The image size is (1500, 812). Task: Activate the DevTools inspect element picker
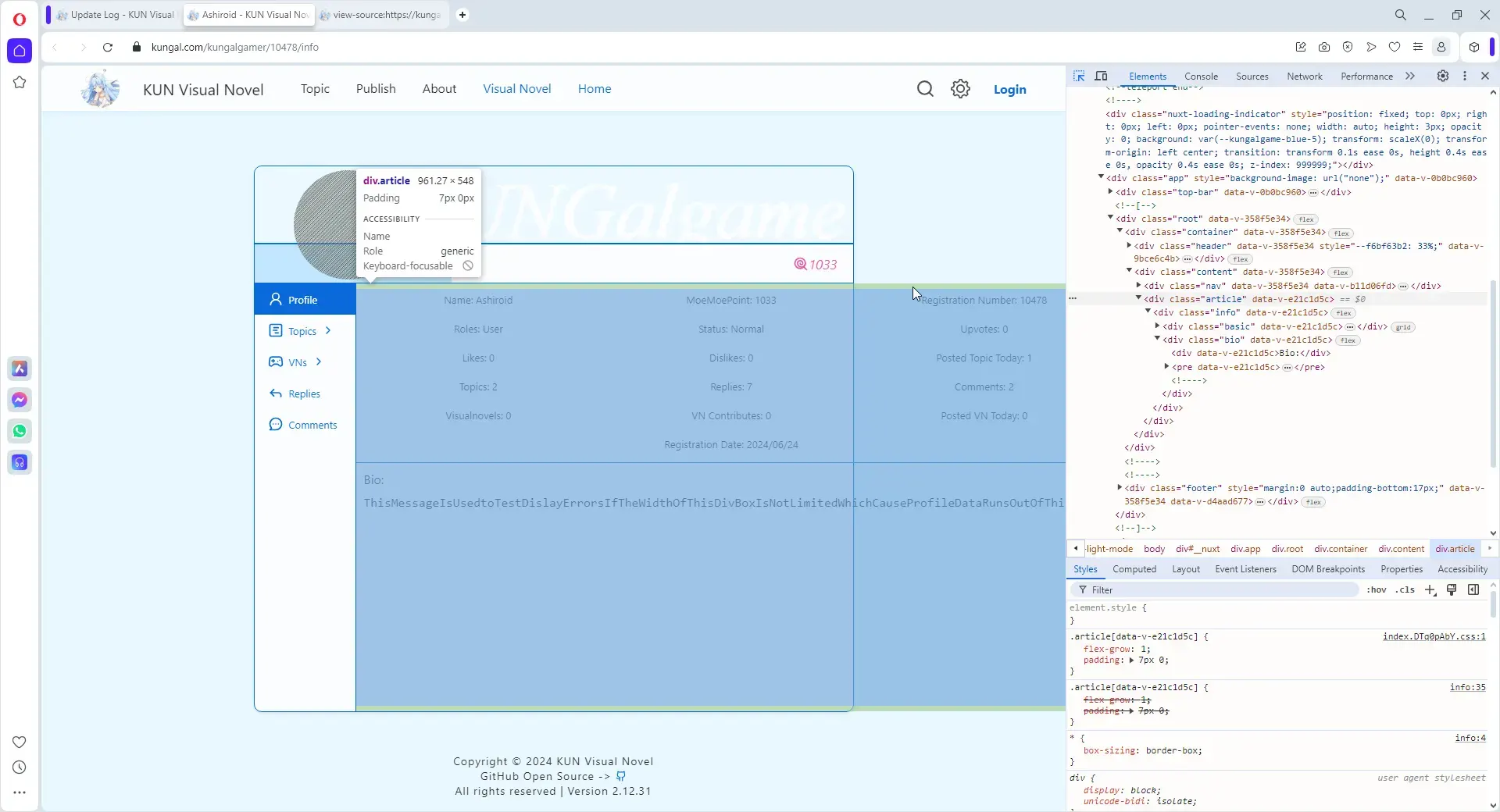[1079, 76]
